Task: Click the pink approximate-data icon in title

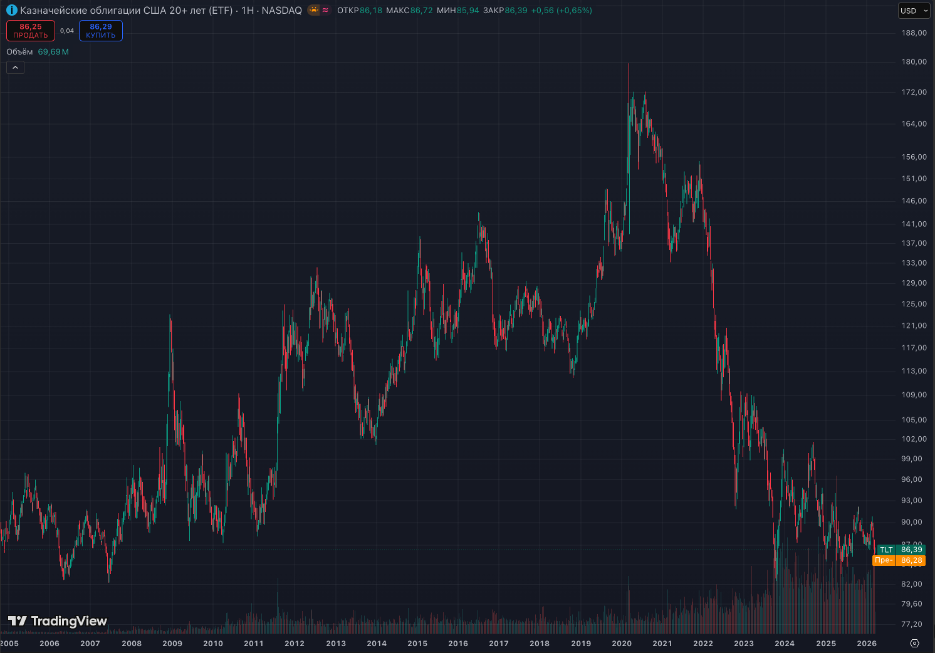Action: [x=326, y=10]
